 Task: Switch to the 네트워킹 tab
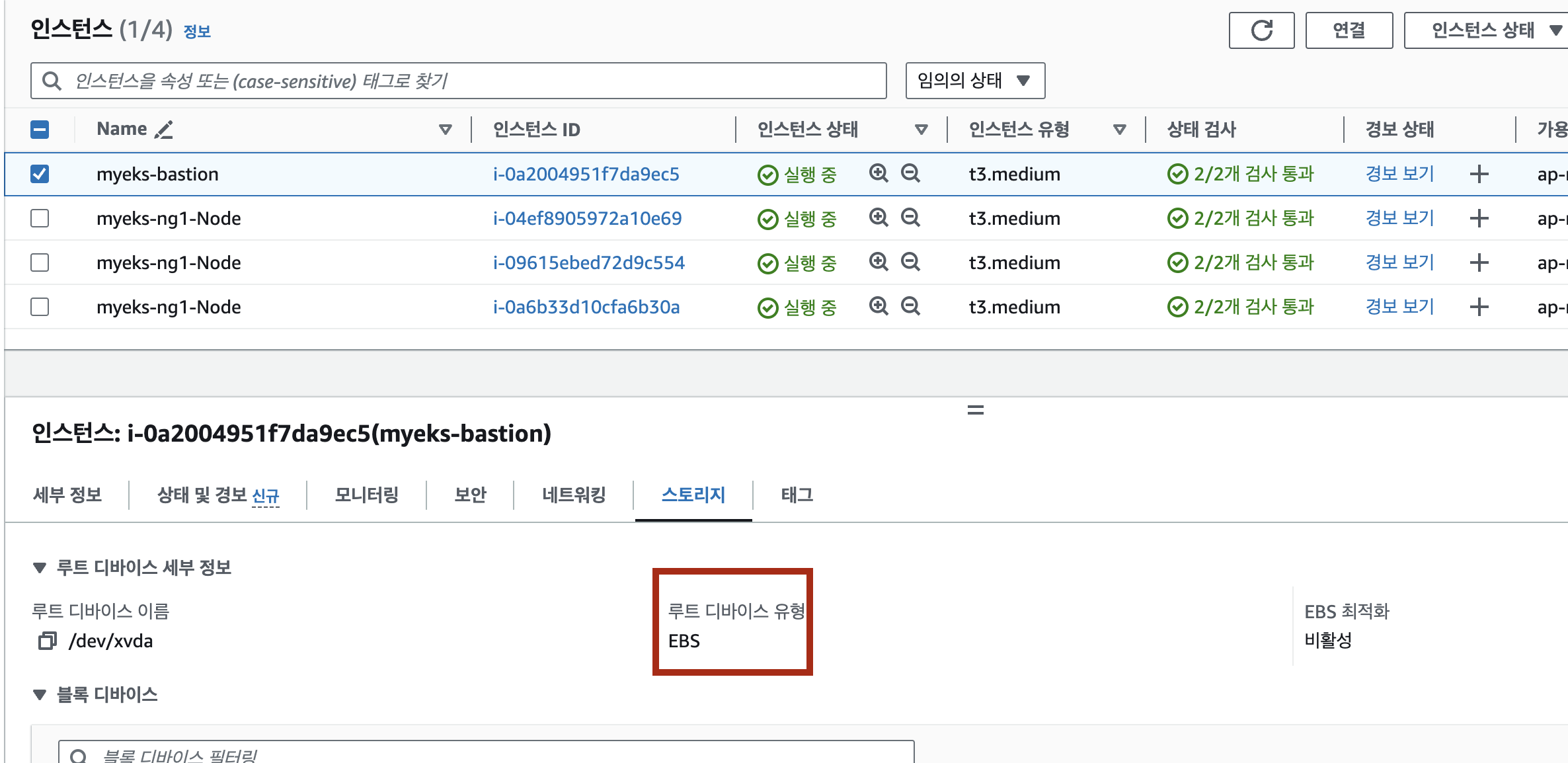coord(573,495)
